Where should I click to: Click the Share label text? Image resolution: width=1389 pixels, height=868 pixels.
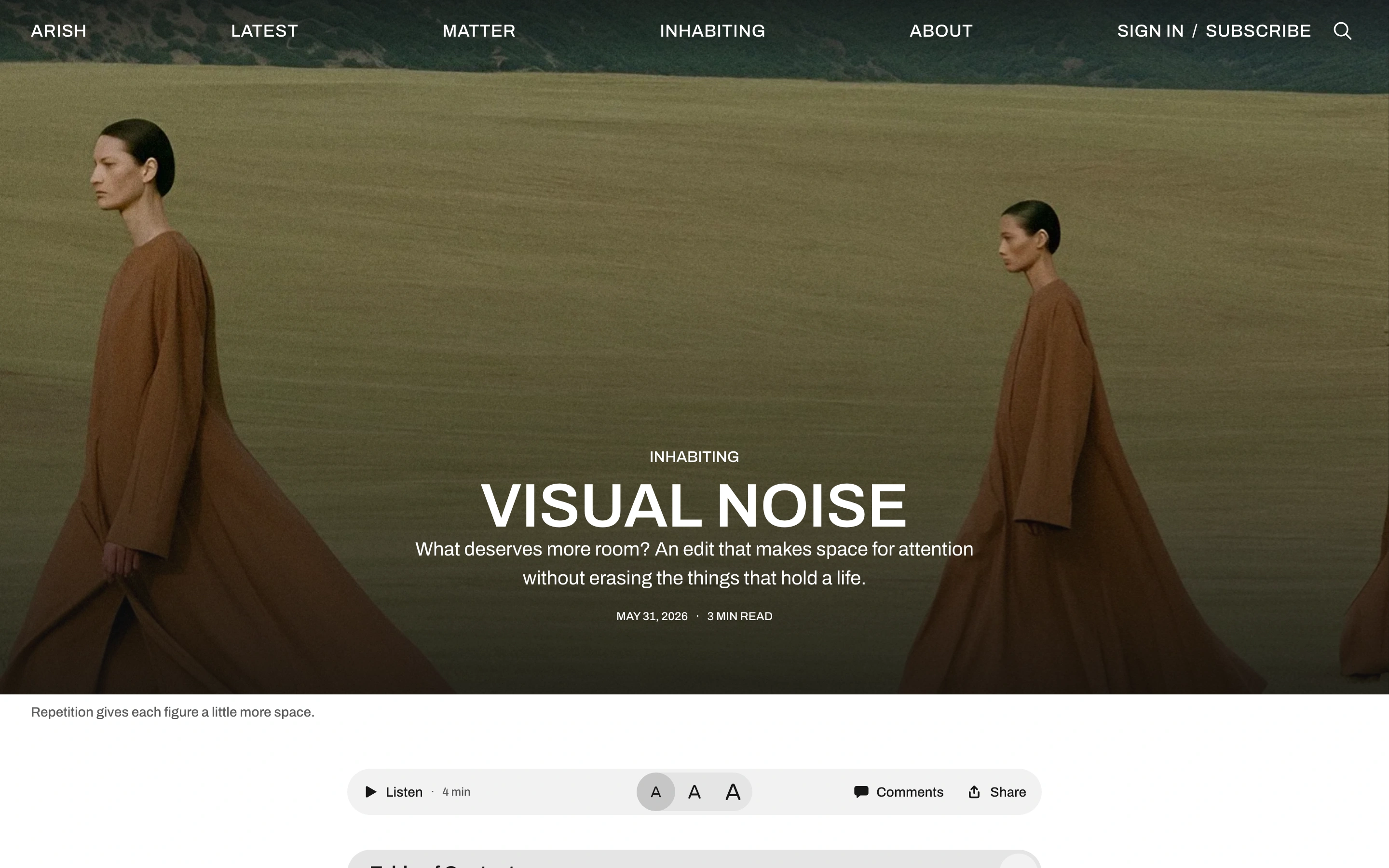pyautogui.click(x=1008, y=792)
